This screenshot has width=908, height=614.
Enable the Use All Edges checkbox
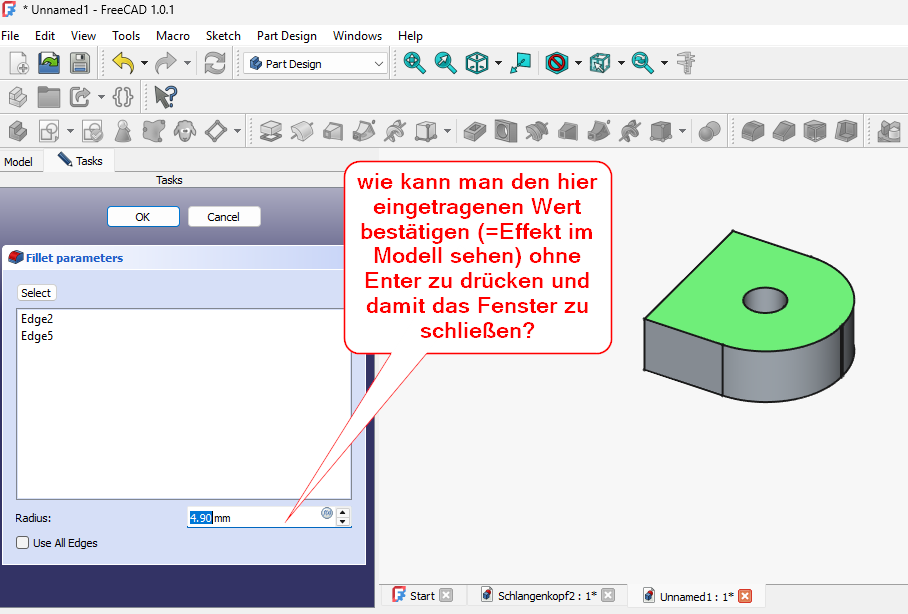point(23,543)
